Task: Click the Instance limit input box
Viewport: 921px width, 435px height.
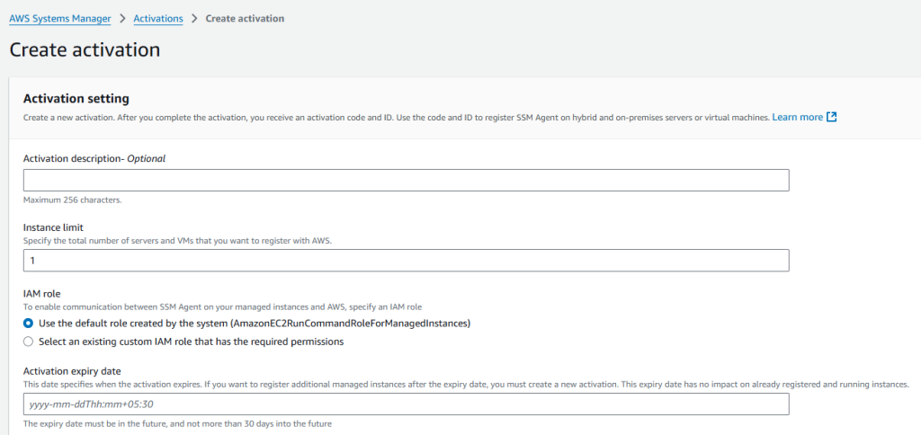Action: pos(406,260)
